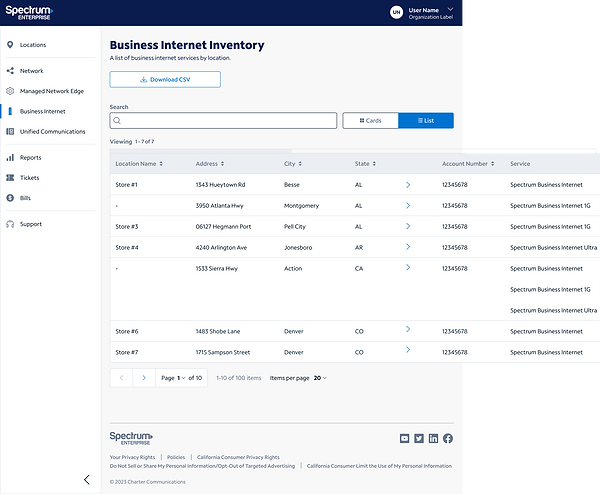The image size is (600, 494).
Task: Open details chevron for 3950 Atlanta Hwy row
Action: point(408,205)
